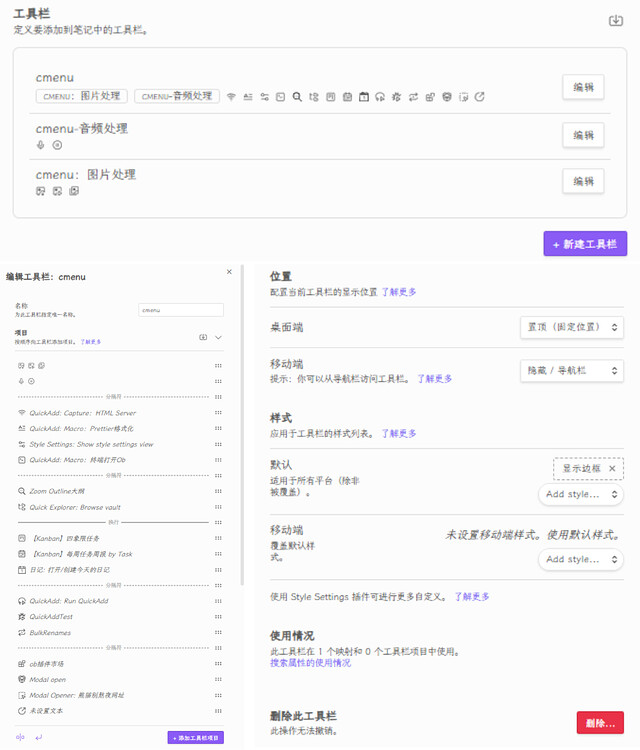Click the record circle icon under cmenu-音频处理
The image size is (640, 750).
pos(57,145)
